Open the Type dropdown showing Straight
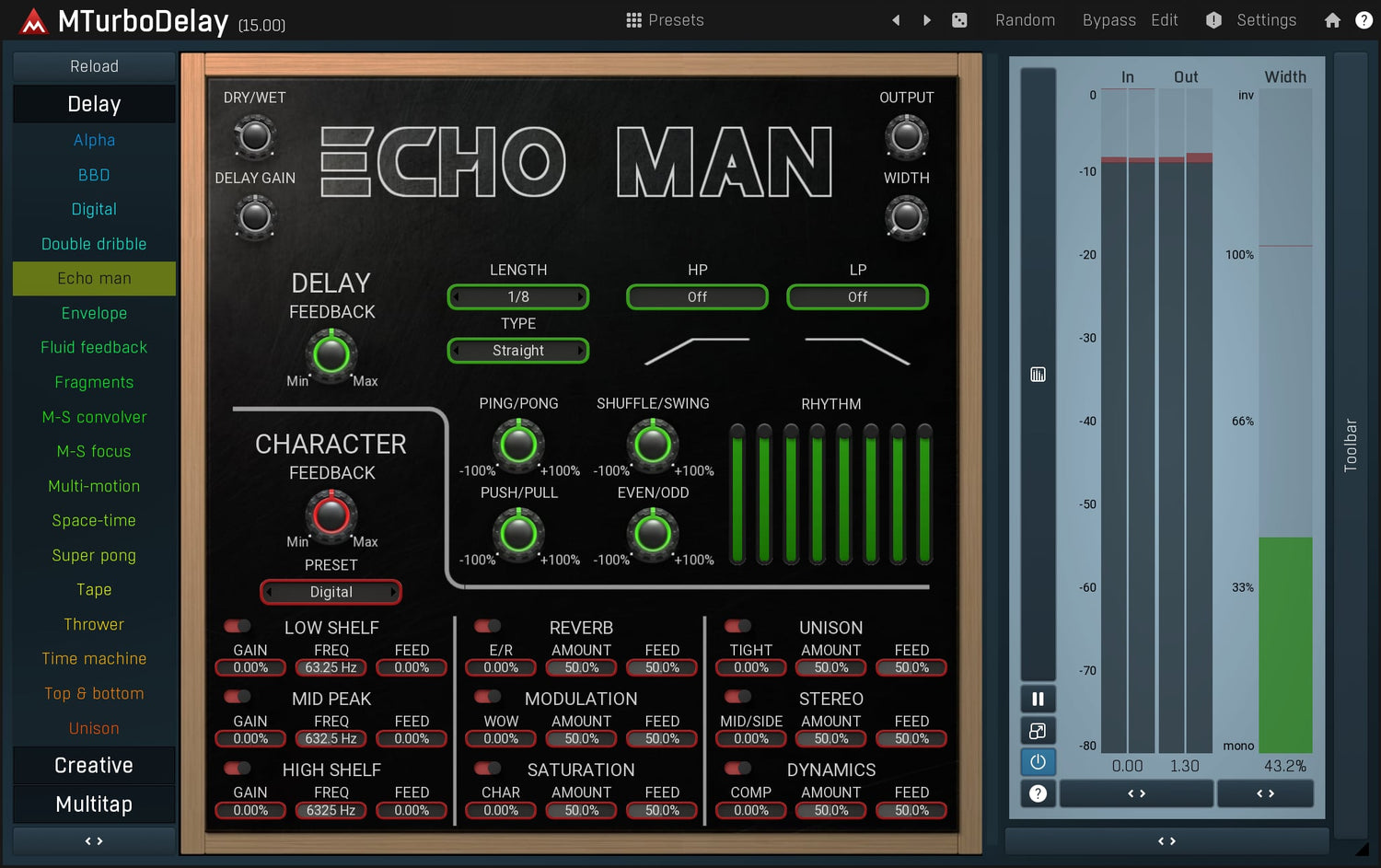The width and height of the screenshot is (1381, 868). tap(518, 351)
